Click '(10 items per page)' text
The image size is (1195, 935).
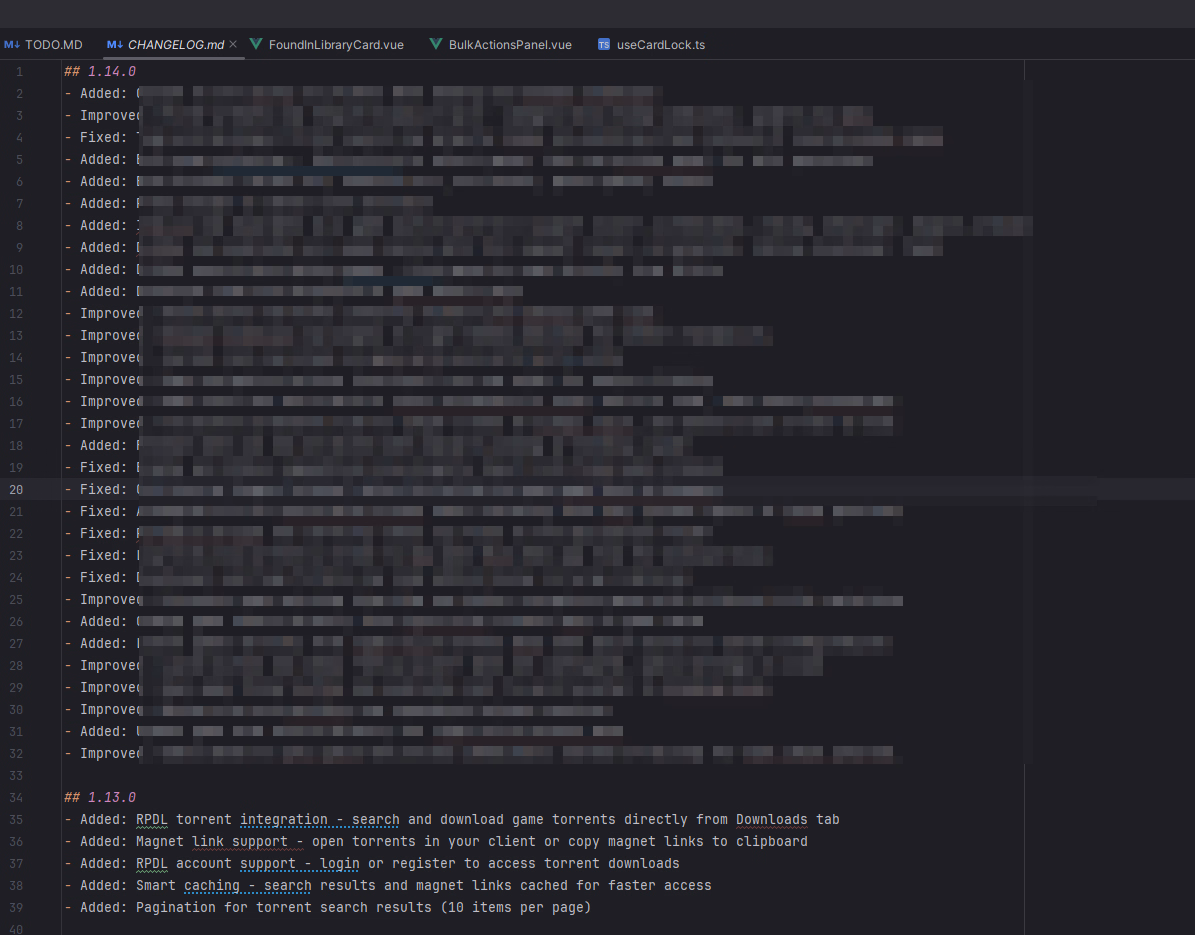[x=516, y=908]
